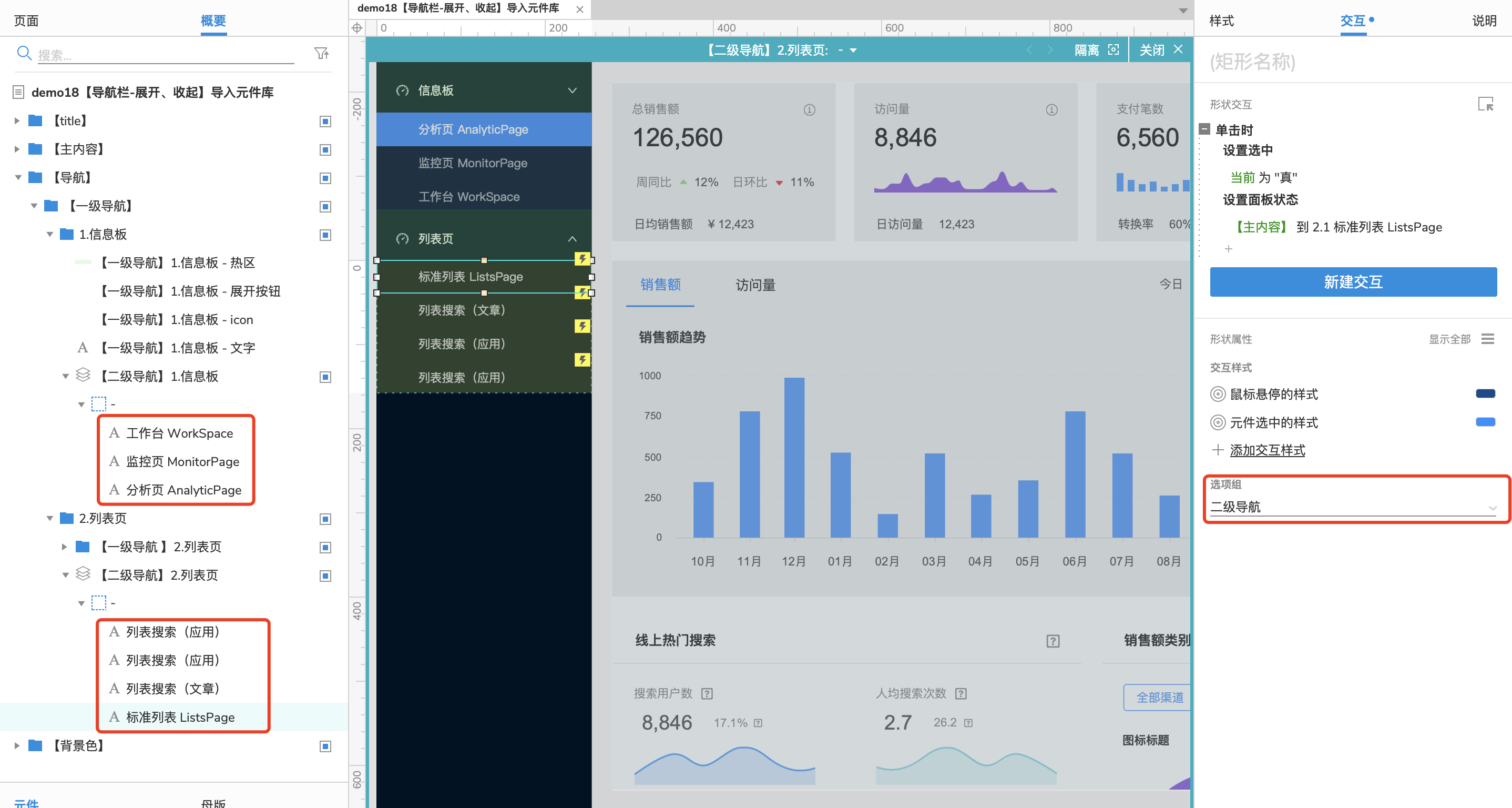The width and height of the screenshot is (1512, 808).
Task: Click the 新建交互 button
Action: 1353,282
